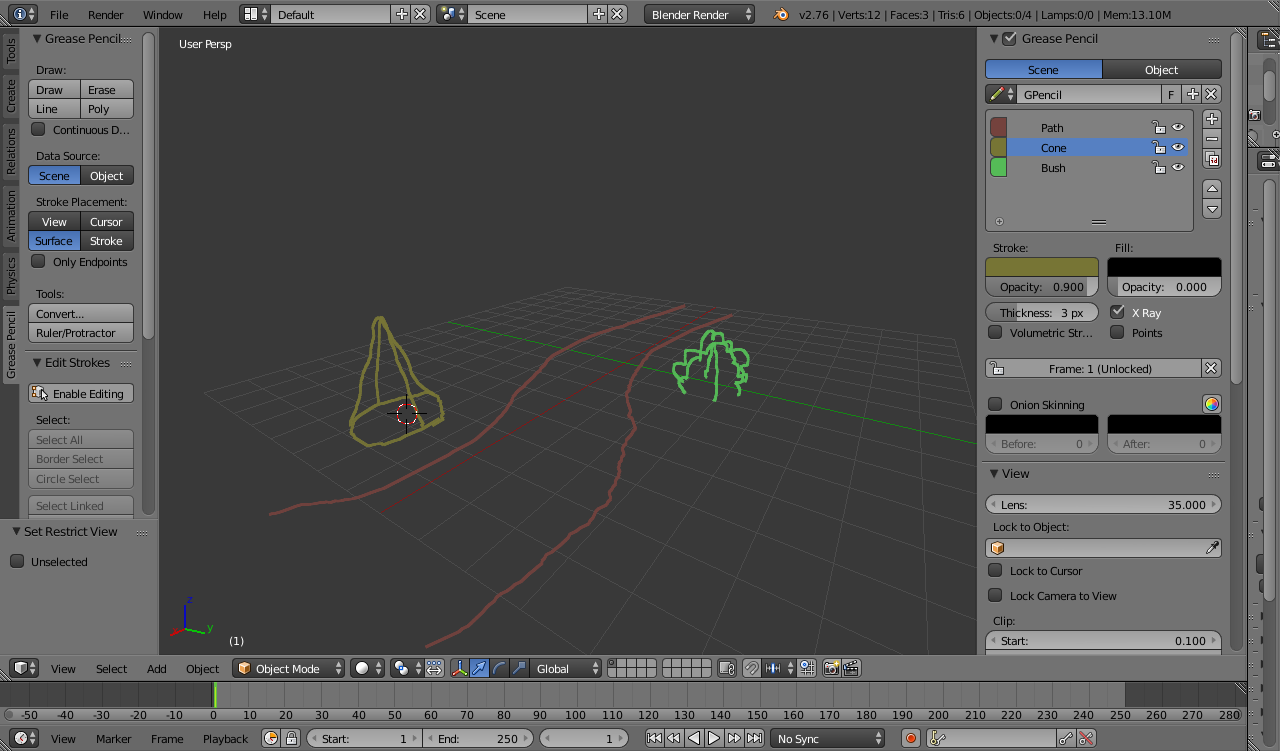Enable Lock to Cursor checkbox
The image size is (1280, 751).
tap(995, 570)
